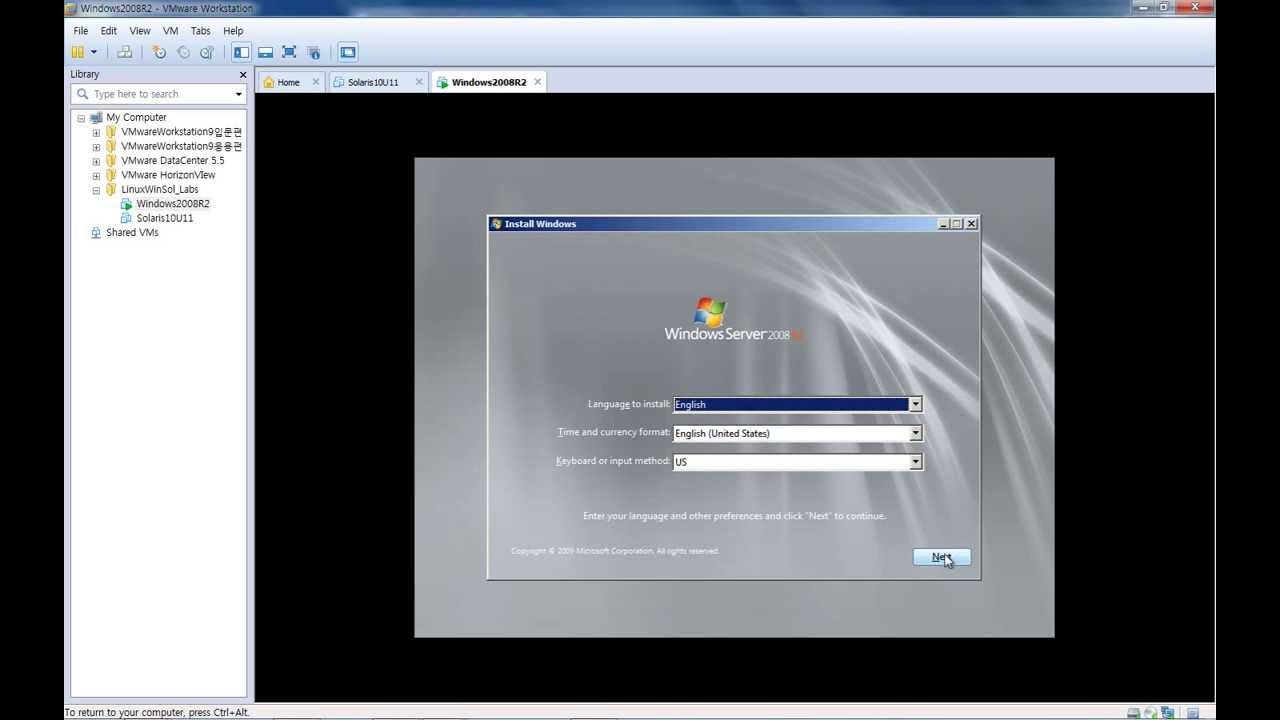
Task: Expand the VMware DataCenter 5.5 folder
Action: pyautogui.click(x=96, y=161)
